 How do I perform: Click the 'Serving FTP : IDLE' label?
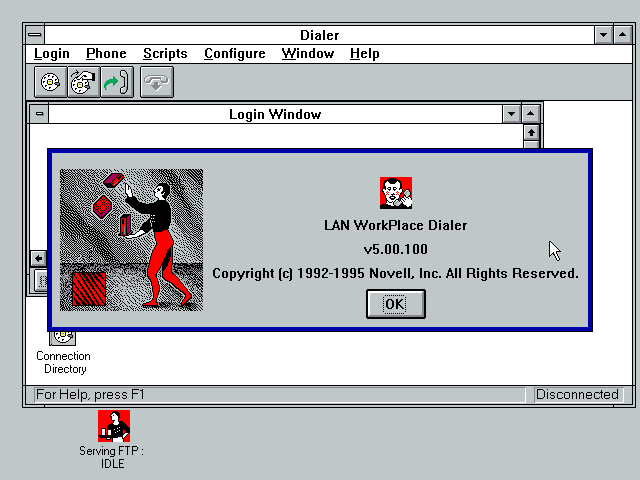click(111, 457)
